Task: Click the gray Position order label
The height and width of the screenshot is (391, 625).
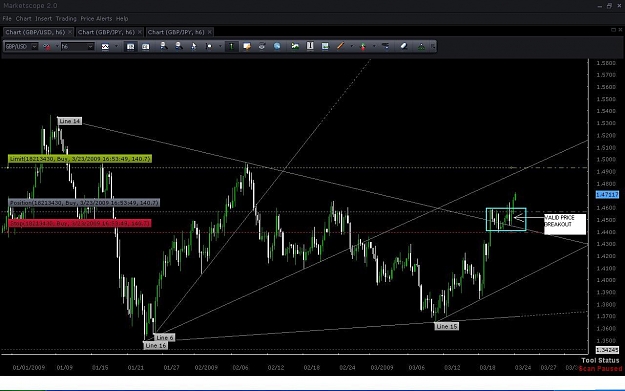Action: click(84, 203)
